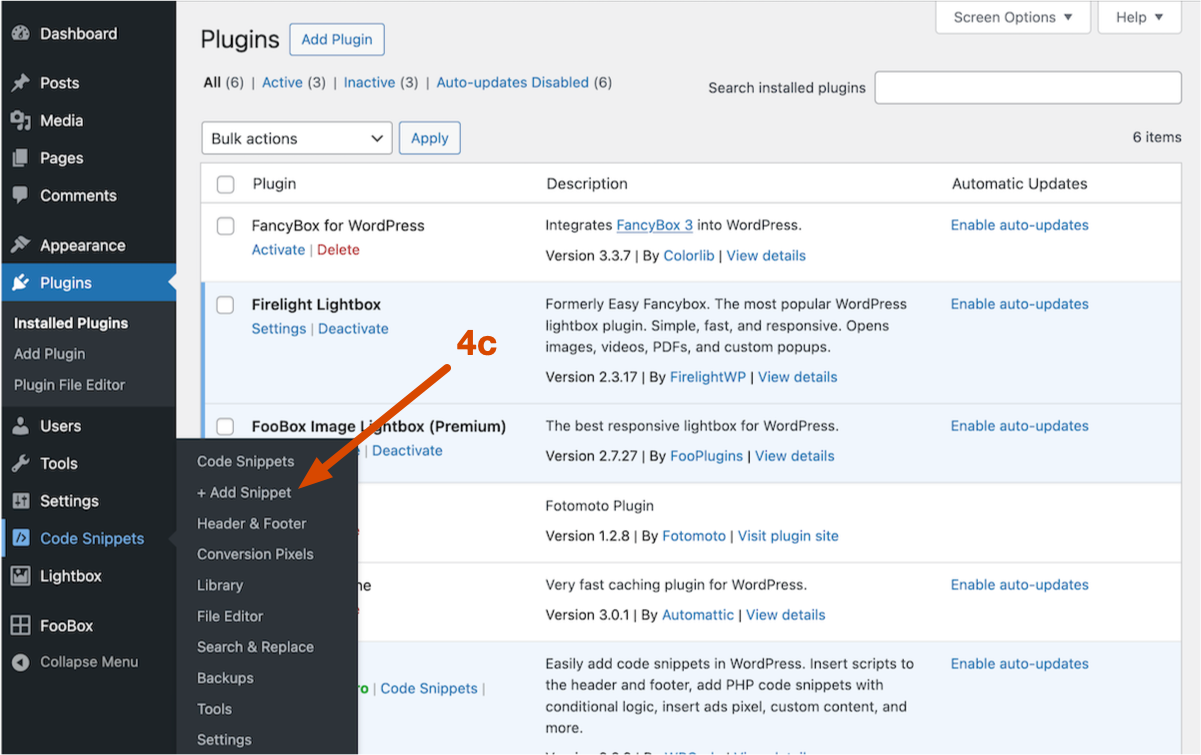Click the Dashboard gauge icon in sidebar

click(20, 33)
